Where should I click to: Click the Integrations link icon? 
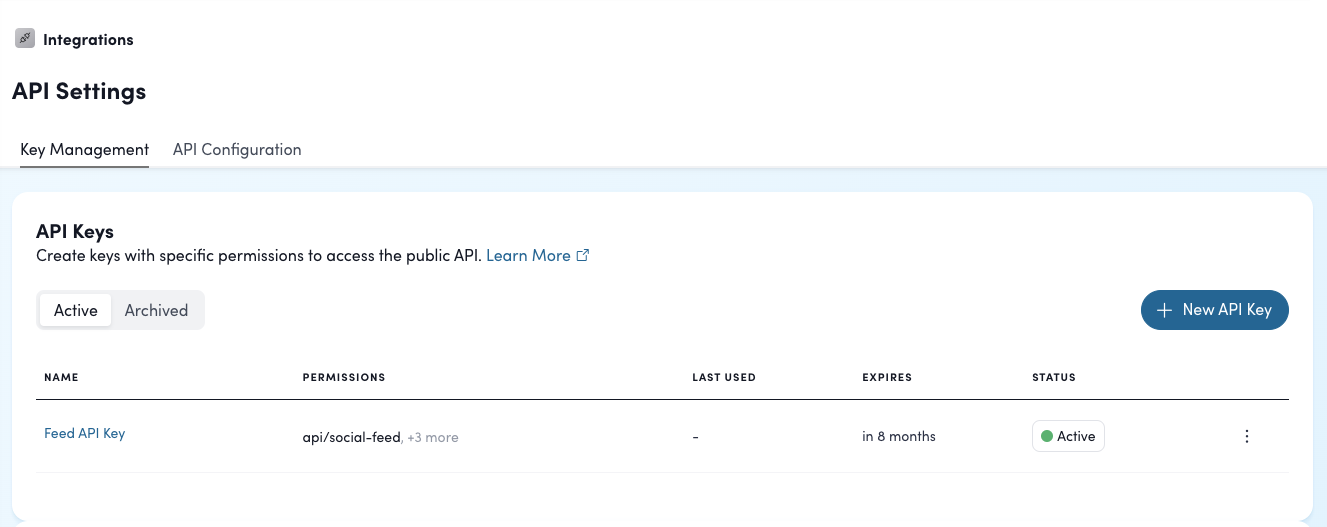(x=25, y=39)
